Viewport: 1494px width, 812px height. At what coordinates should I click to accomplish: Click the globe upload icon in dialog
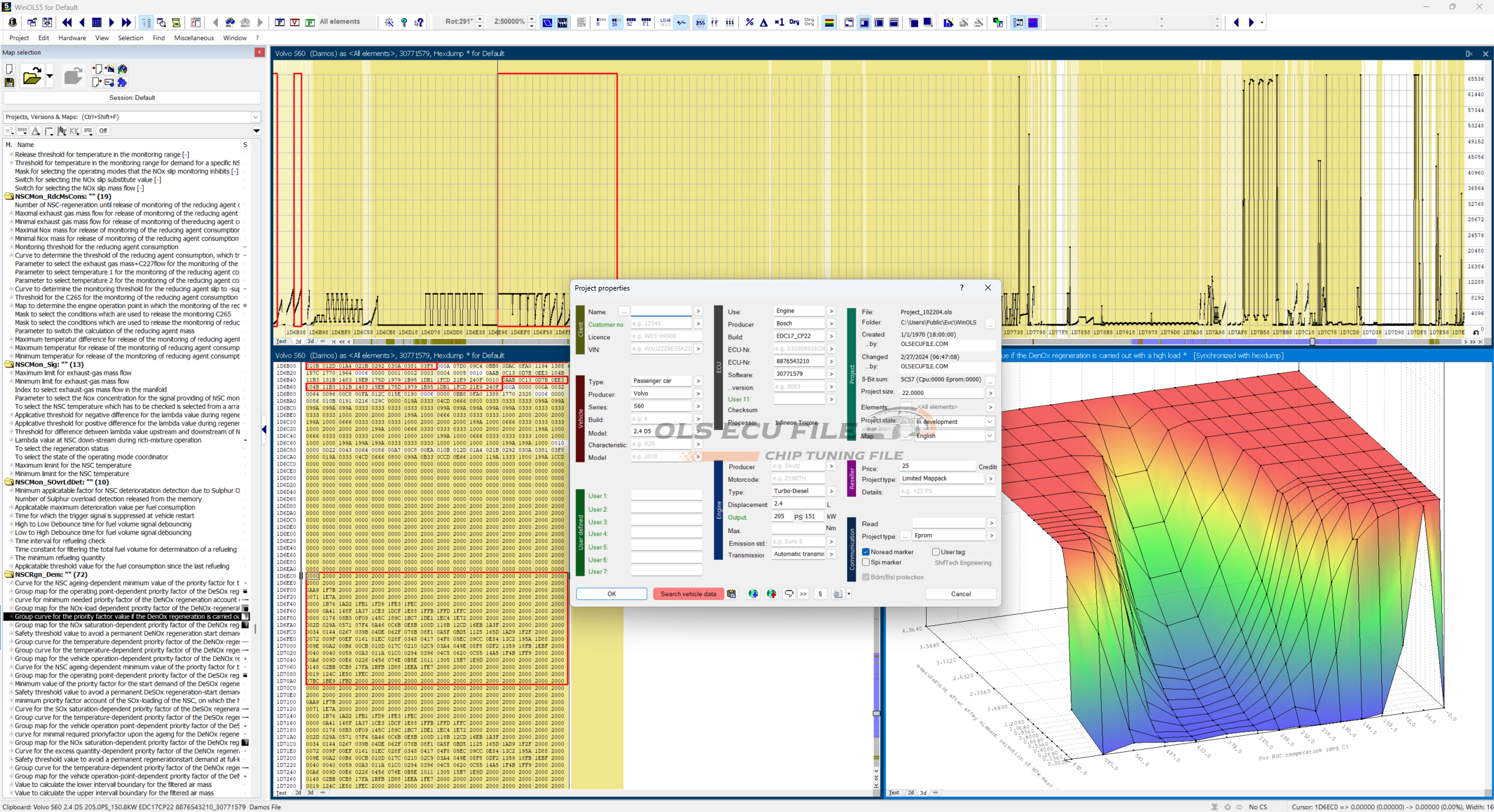tap(772, 594)
